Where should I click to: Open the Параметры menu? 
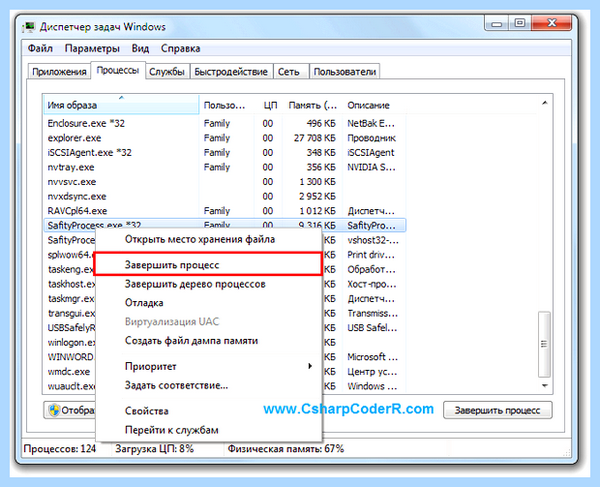coord(92,49)
